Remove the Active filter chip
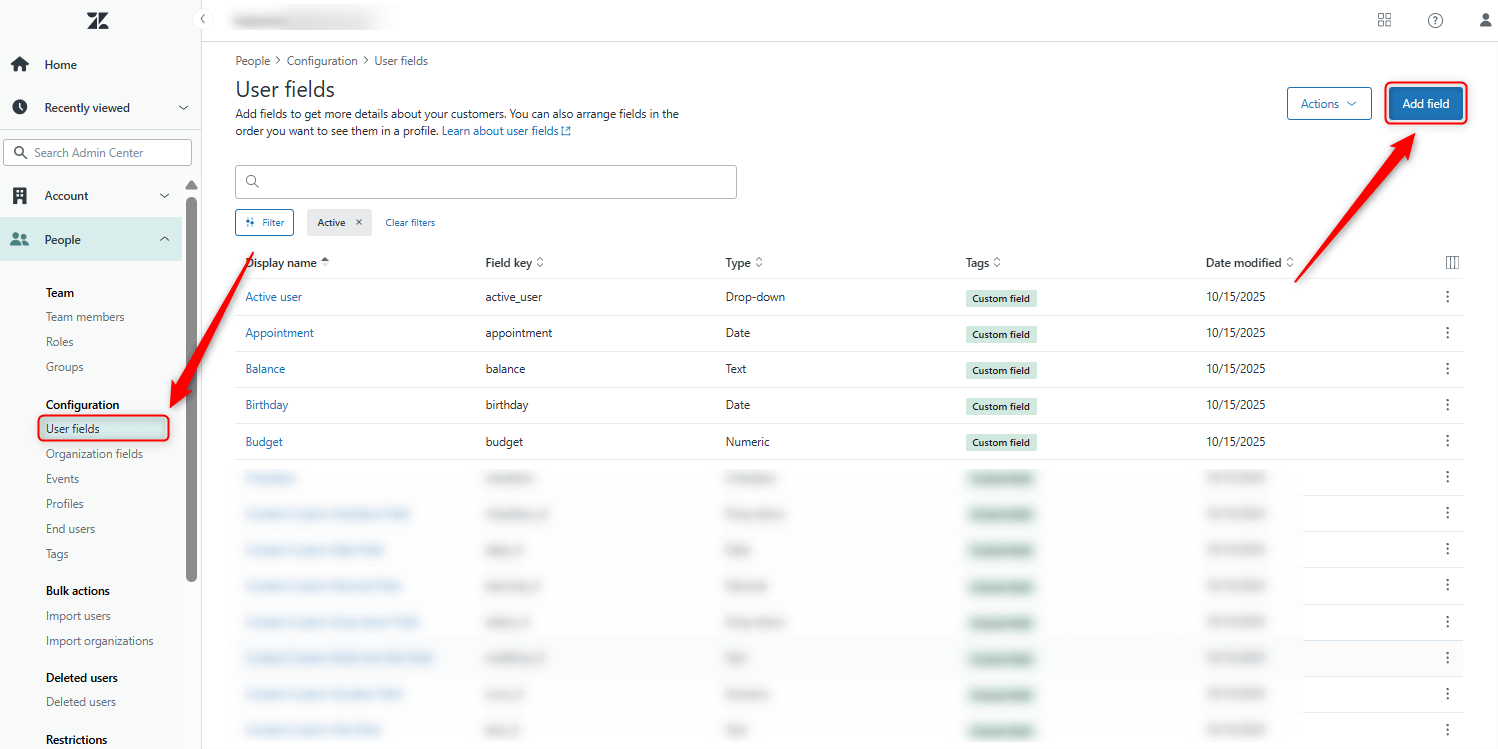The height and width of the screenshot is (749, 1498). [358, 222]
